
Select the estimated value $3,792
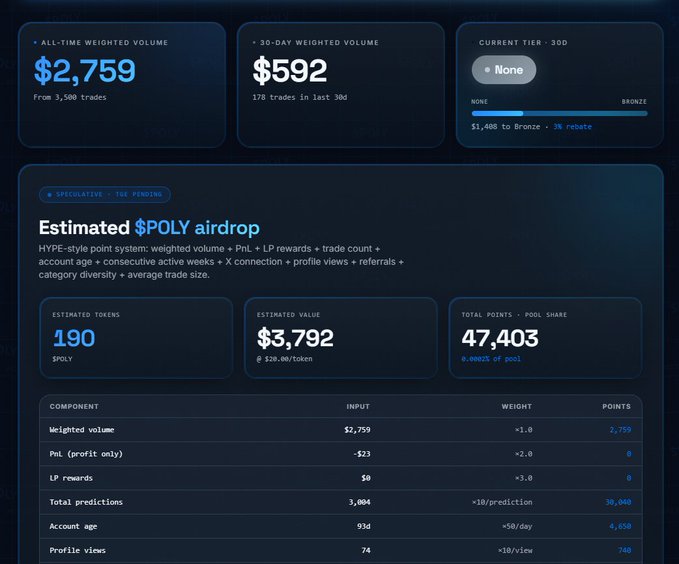point(295,338)
